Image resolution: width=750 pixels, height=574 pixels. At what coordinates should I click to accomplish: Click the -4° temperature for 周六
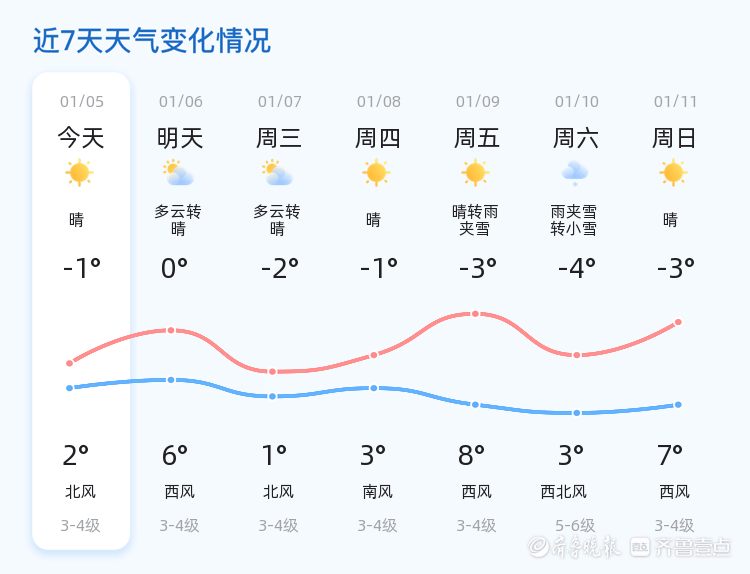[x=576, y=268]
